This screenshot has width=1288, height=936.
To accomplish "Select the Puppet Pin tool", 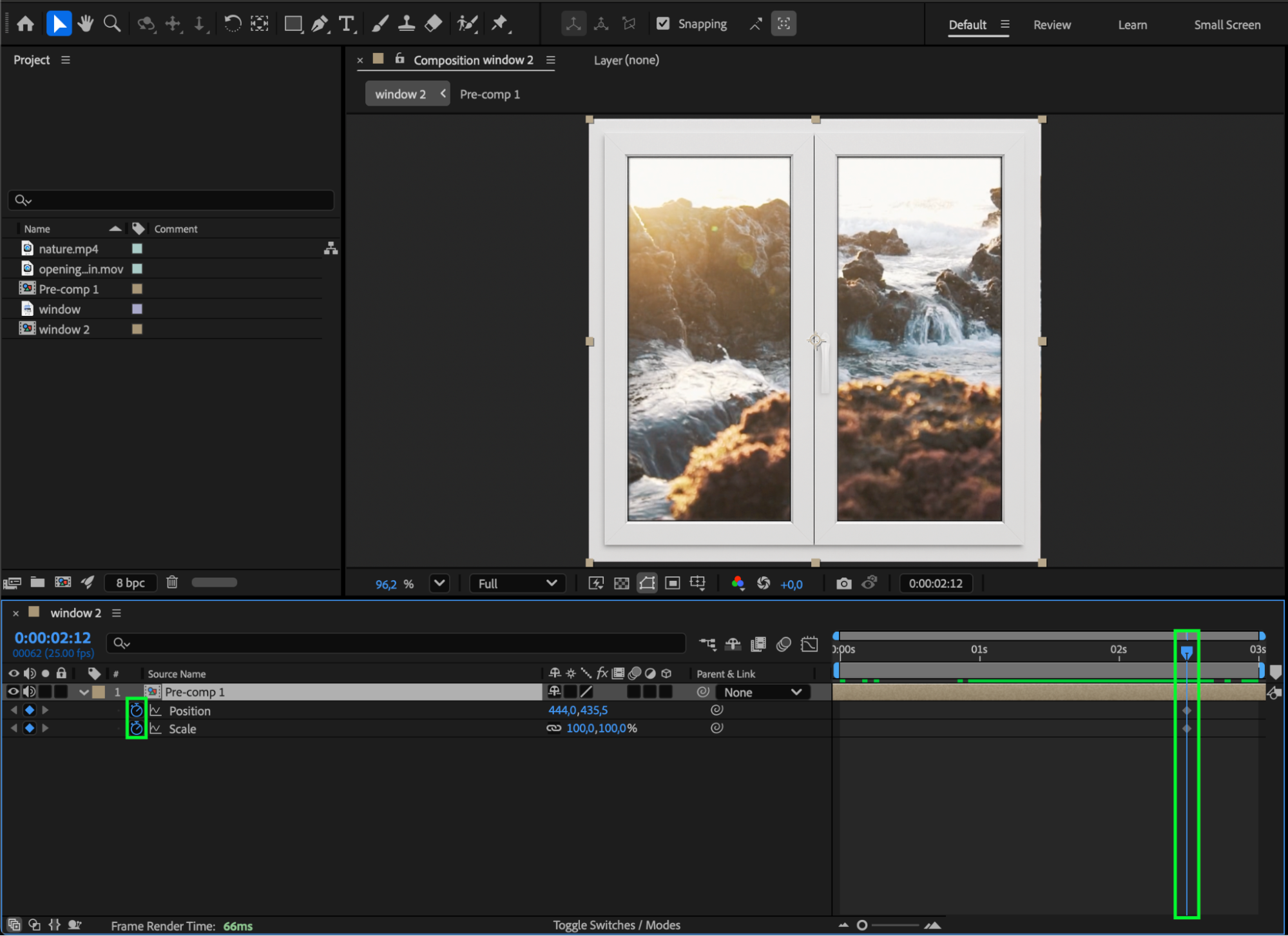I will [x=499, y=24].
